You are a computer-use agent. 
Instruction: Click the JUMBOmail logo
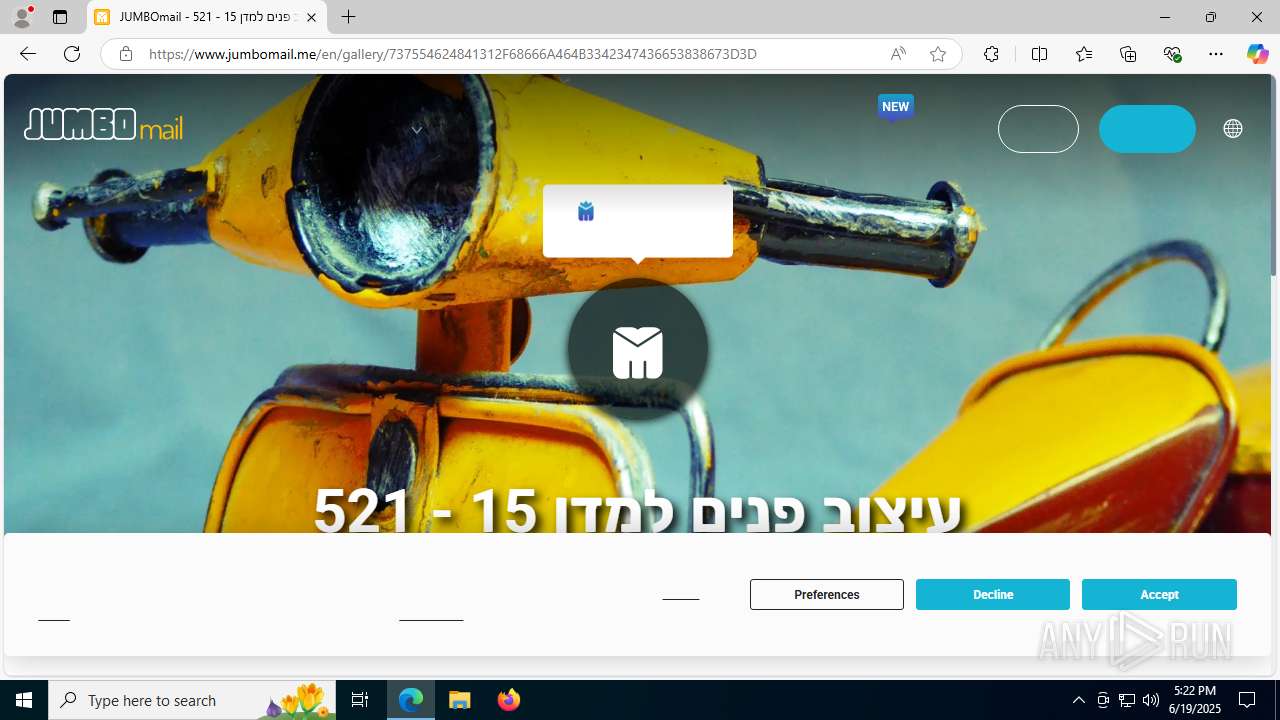pyautogui.click(x=104, y=124)
